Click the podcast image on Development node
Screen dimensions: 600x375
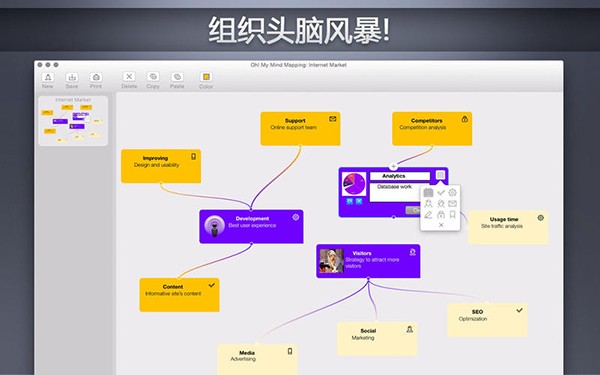[214, 226]
